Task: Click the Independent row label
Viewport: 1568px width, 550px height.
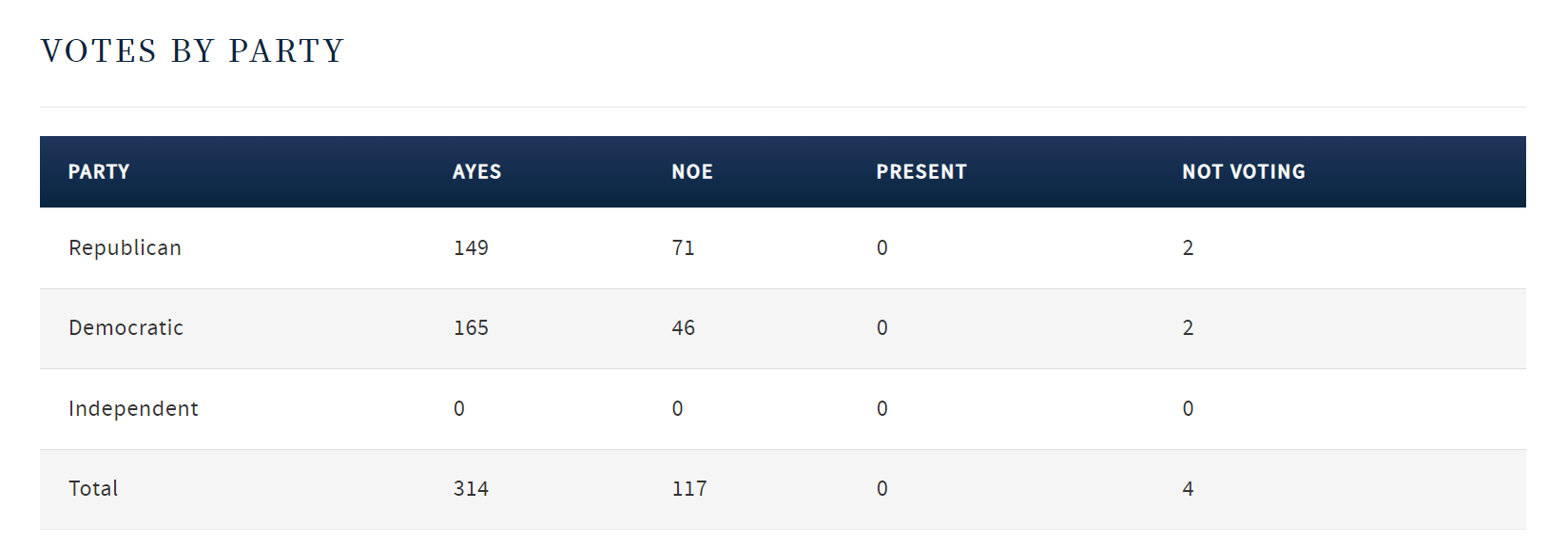Action: (x=133, y=409)
